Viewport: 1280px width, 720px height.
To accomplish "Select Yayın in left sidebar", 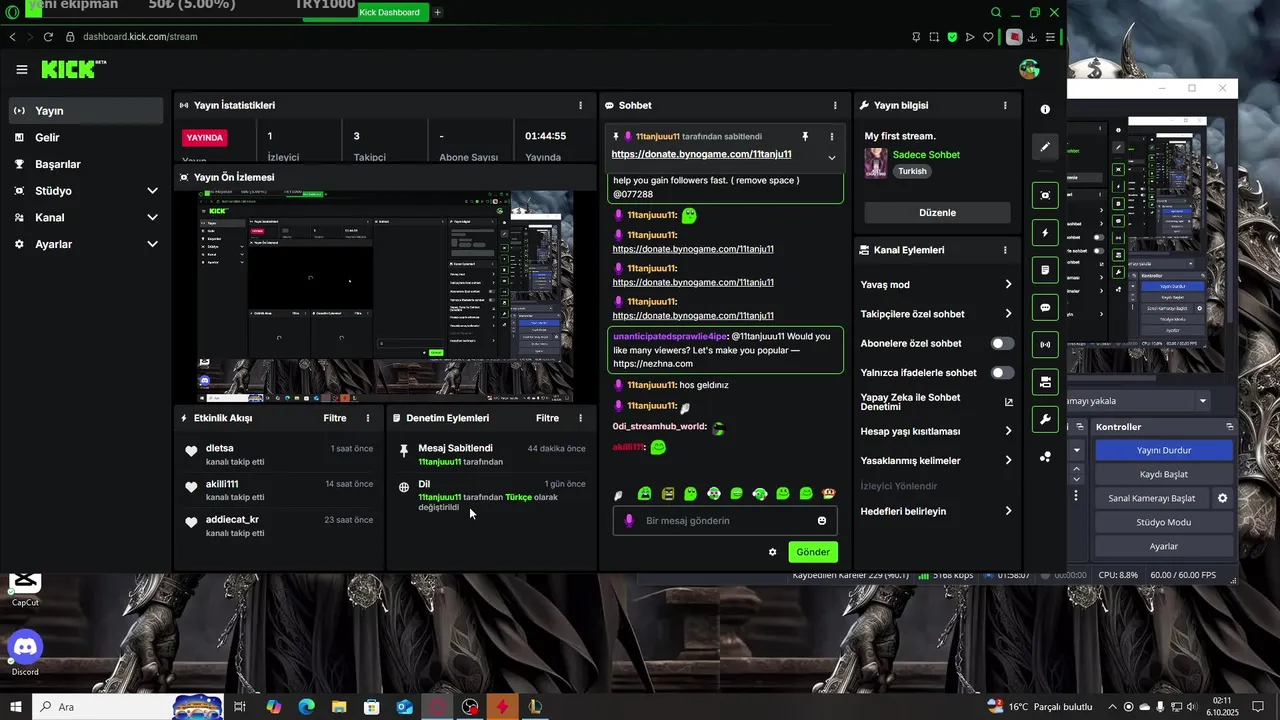I will pyautogui.click(x=86, y=111).
